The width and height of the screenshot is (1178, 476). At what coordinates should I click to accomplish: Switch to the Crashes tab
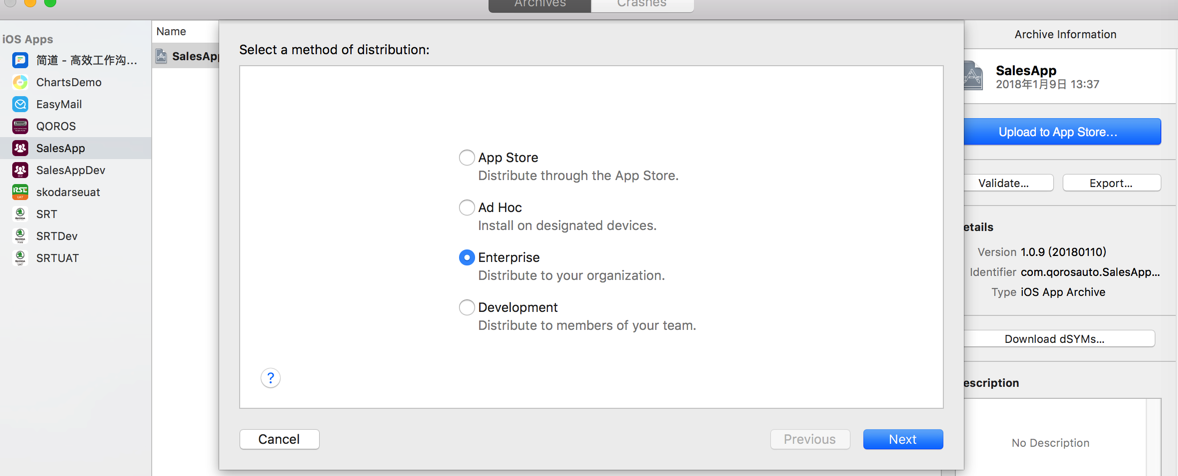[642, 5]
